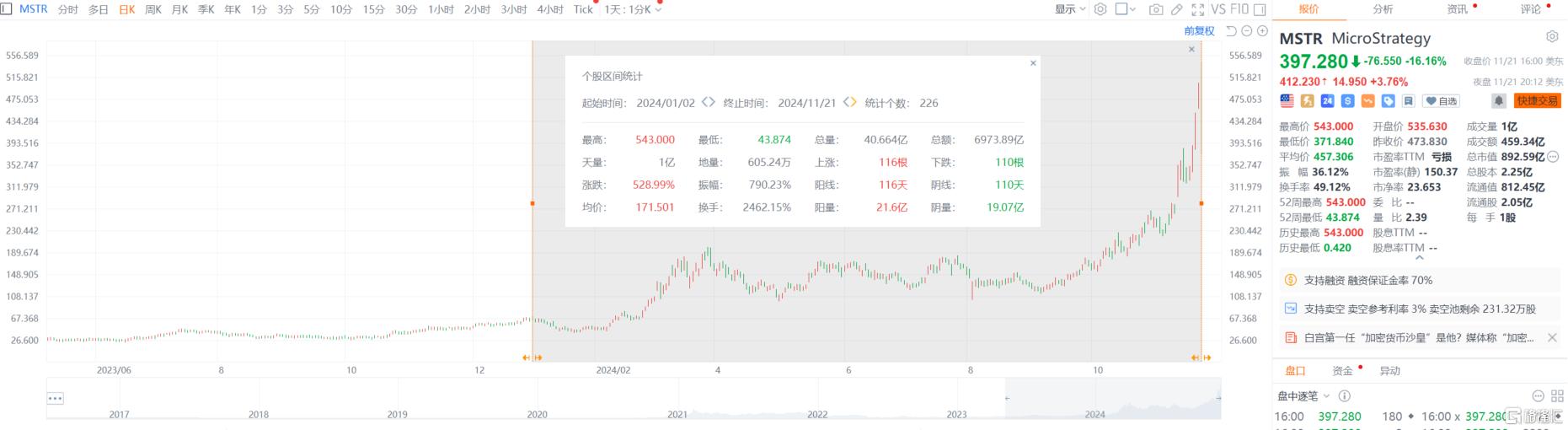Select the Tick timeframe
The image size is (1568, 430).
(583, 9)
